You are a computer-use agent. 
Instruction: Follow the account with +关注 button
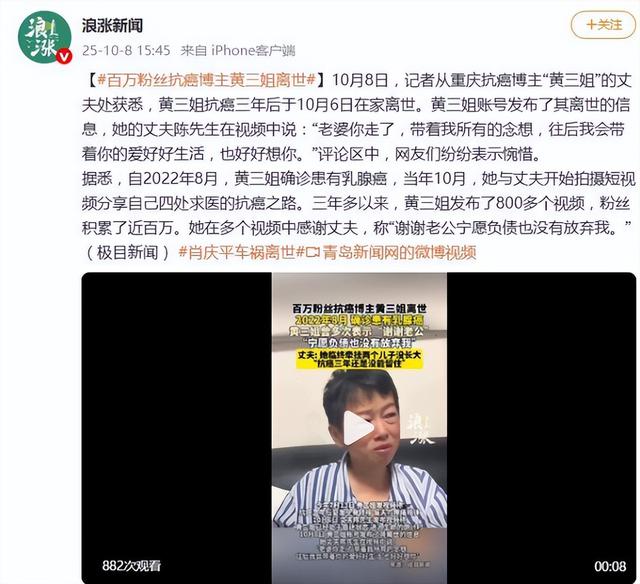coord(603,25)
